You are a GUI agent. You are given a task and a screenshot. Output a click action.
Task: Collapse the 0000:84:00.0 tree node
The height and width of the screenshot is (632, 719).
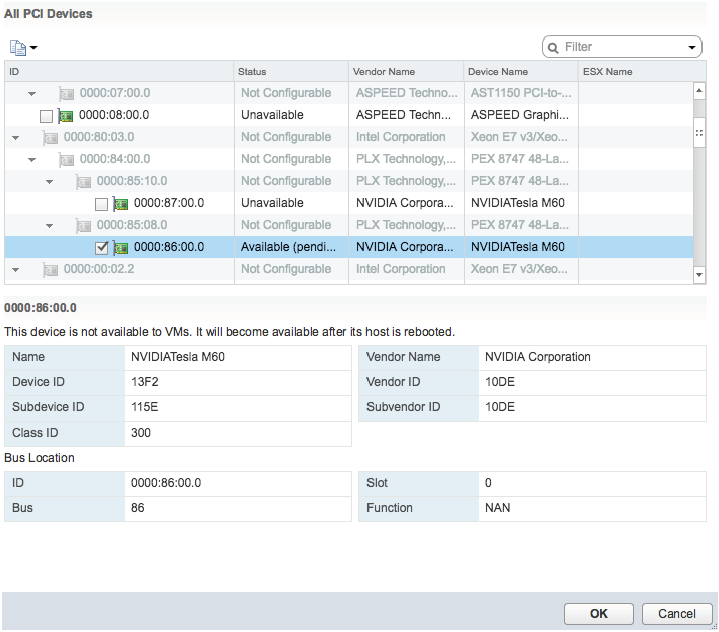32,160
